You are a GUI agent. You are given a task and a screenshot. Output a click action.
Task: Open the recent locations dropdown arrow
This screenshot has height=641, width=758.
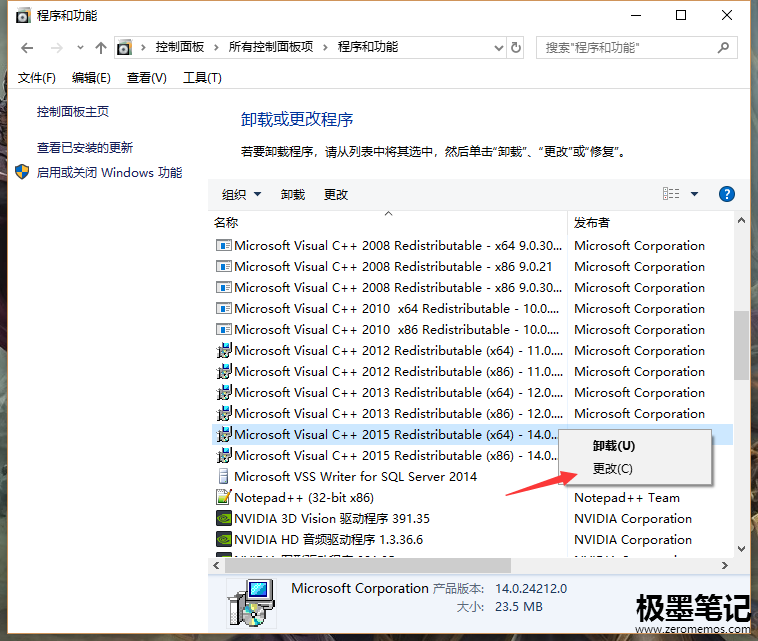[x=80, y=47]
